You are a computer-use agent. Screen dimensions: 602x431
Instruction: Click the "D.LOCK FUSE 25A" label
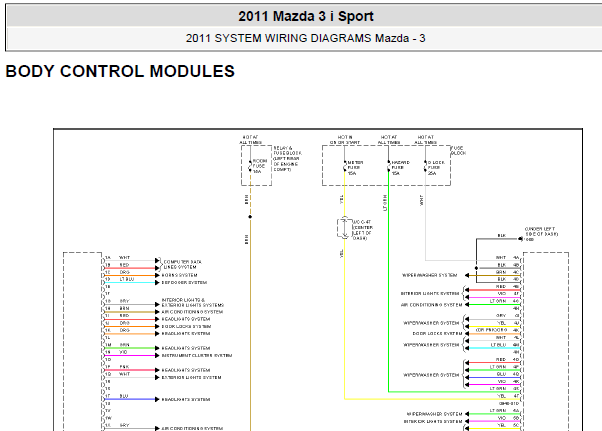pyautogui.click(x=436, y=168)
